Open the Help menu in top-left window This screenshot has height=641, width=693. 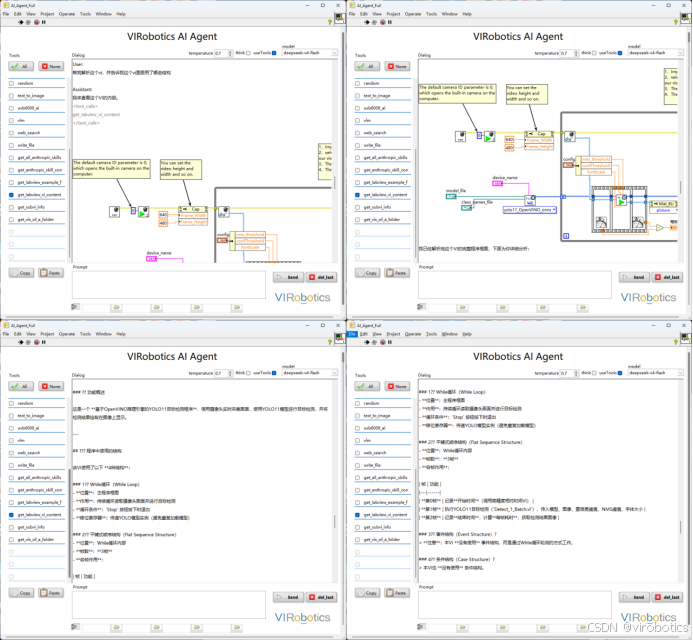pos(121,14)
